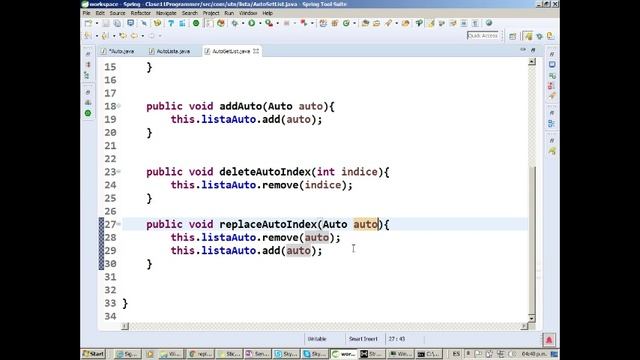Click the New Java Class green C icon
This screenshot has width=640, height=360.
click(346, 23)
